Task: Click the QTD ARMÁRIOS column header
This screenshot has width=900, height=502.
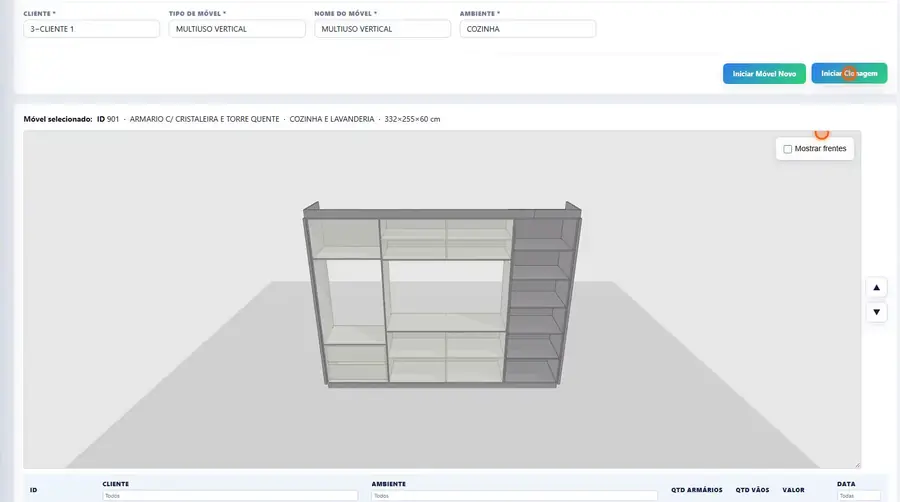Action: tap(697, 490)
